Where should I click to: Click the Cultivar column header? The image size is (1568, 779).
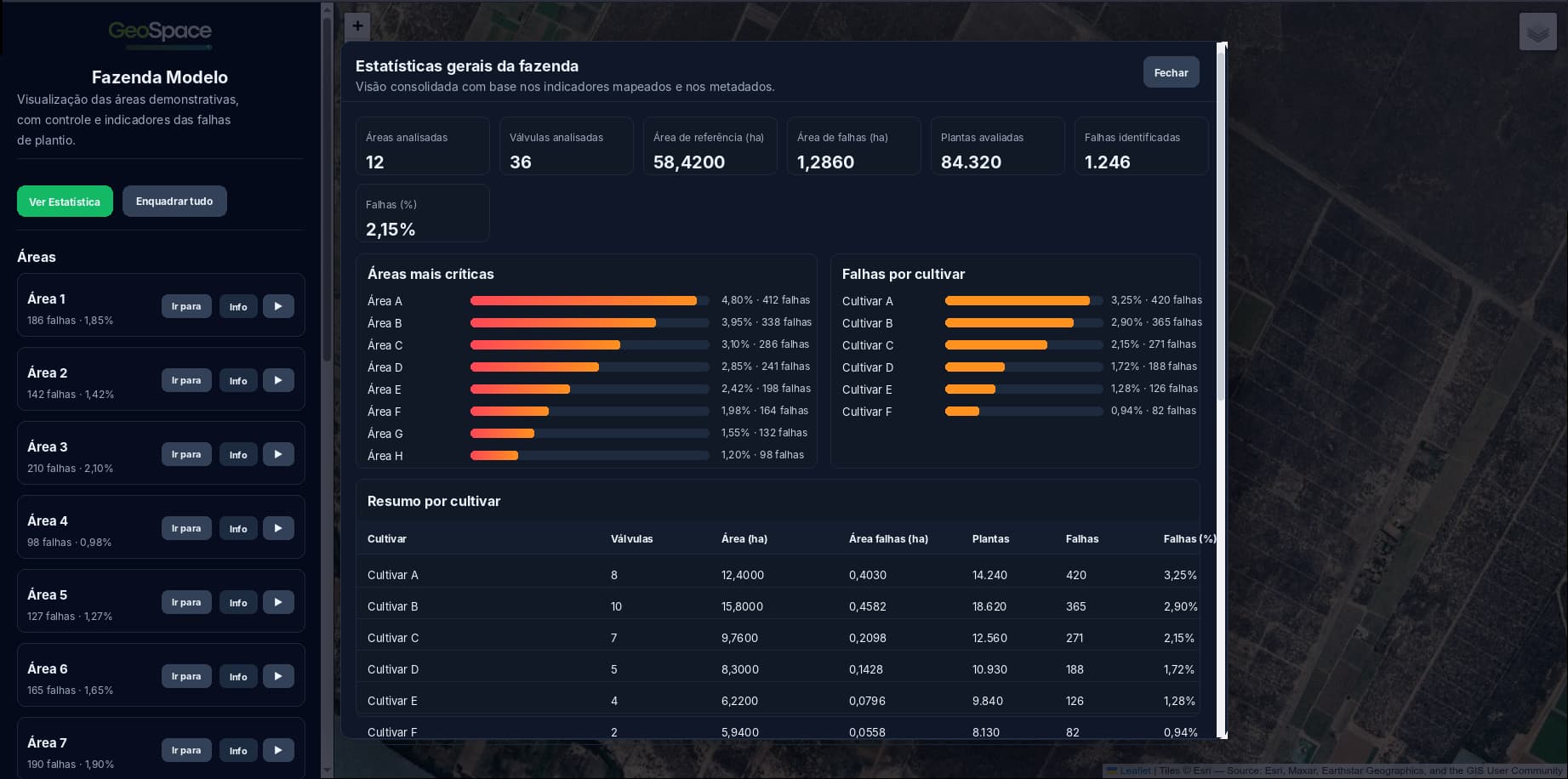pyautogui.click(x=386, y=539)
